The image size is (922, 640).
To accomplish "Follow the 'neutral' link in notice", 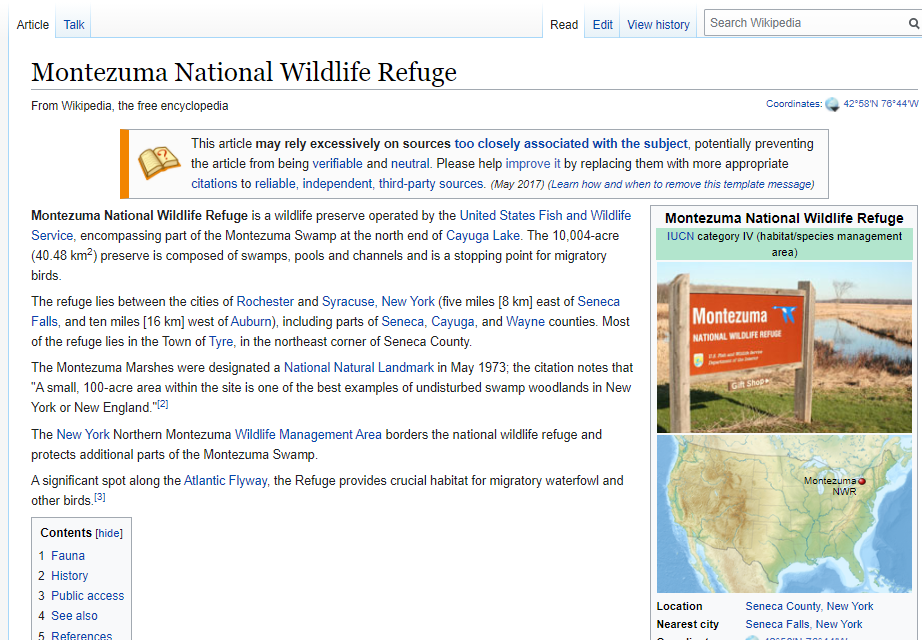I will (x=410, y=164).
